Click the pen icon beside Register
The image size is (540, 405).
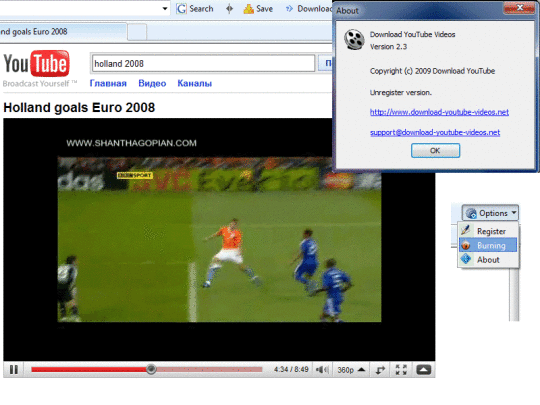[x=466, y=230]
